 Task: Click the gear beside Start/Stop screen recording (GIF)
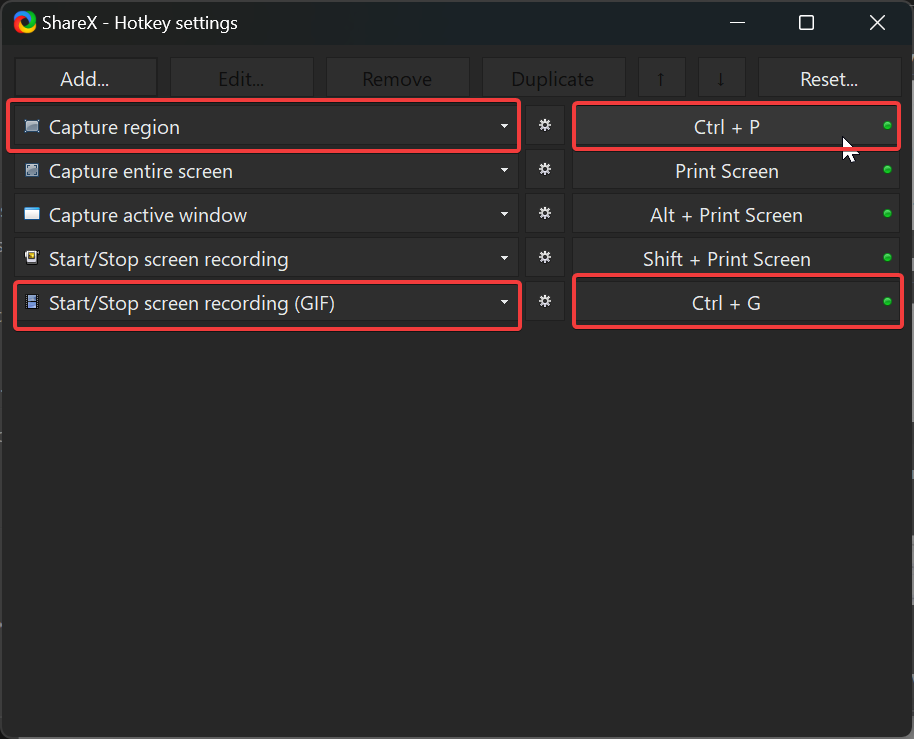[x=545, y=301]
